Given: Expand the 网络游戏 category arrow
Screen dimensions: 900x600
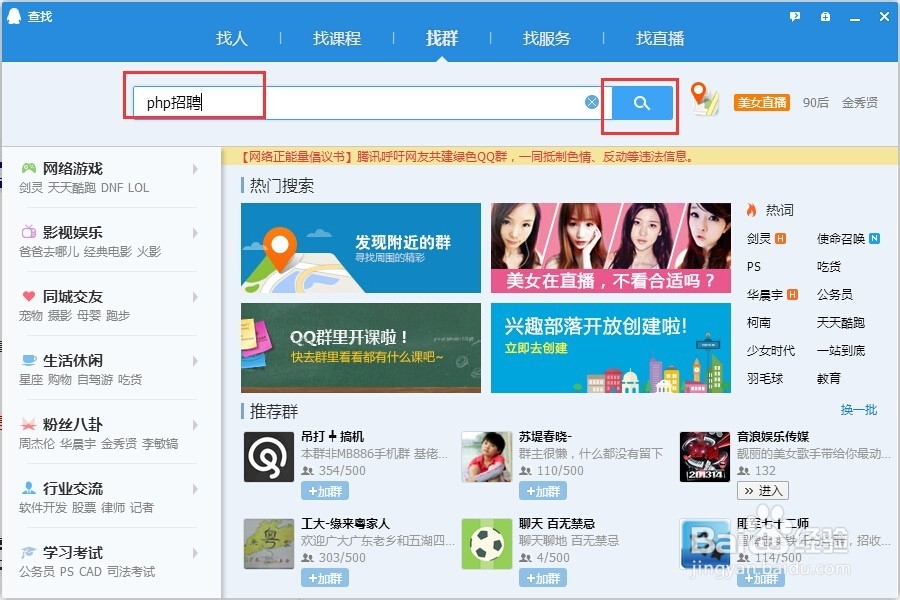Looking at the screenshot, I should [195, 169].
